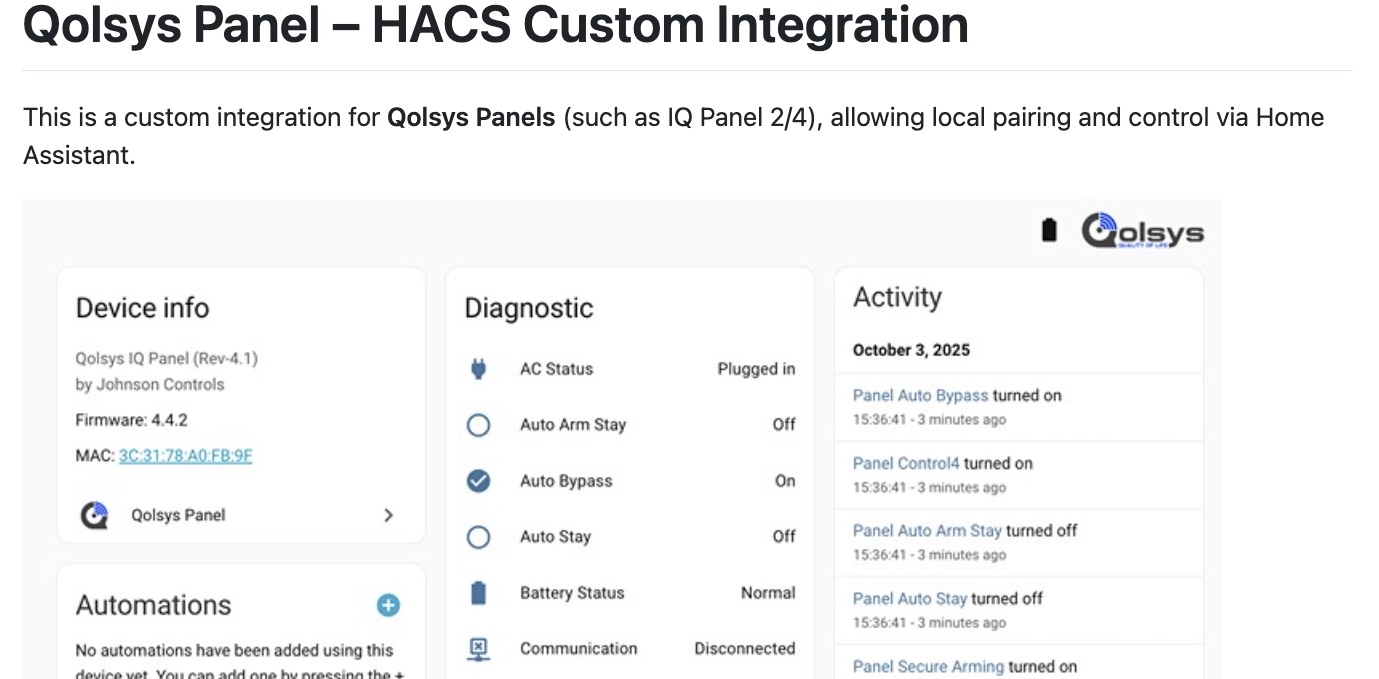Open Panel Auto Arm Stay activity link
This screenshot has width=1379, height=679.
tap(926, 530)
